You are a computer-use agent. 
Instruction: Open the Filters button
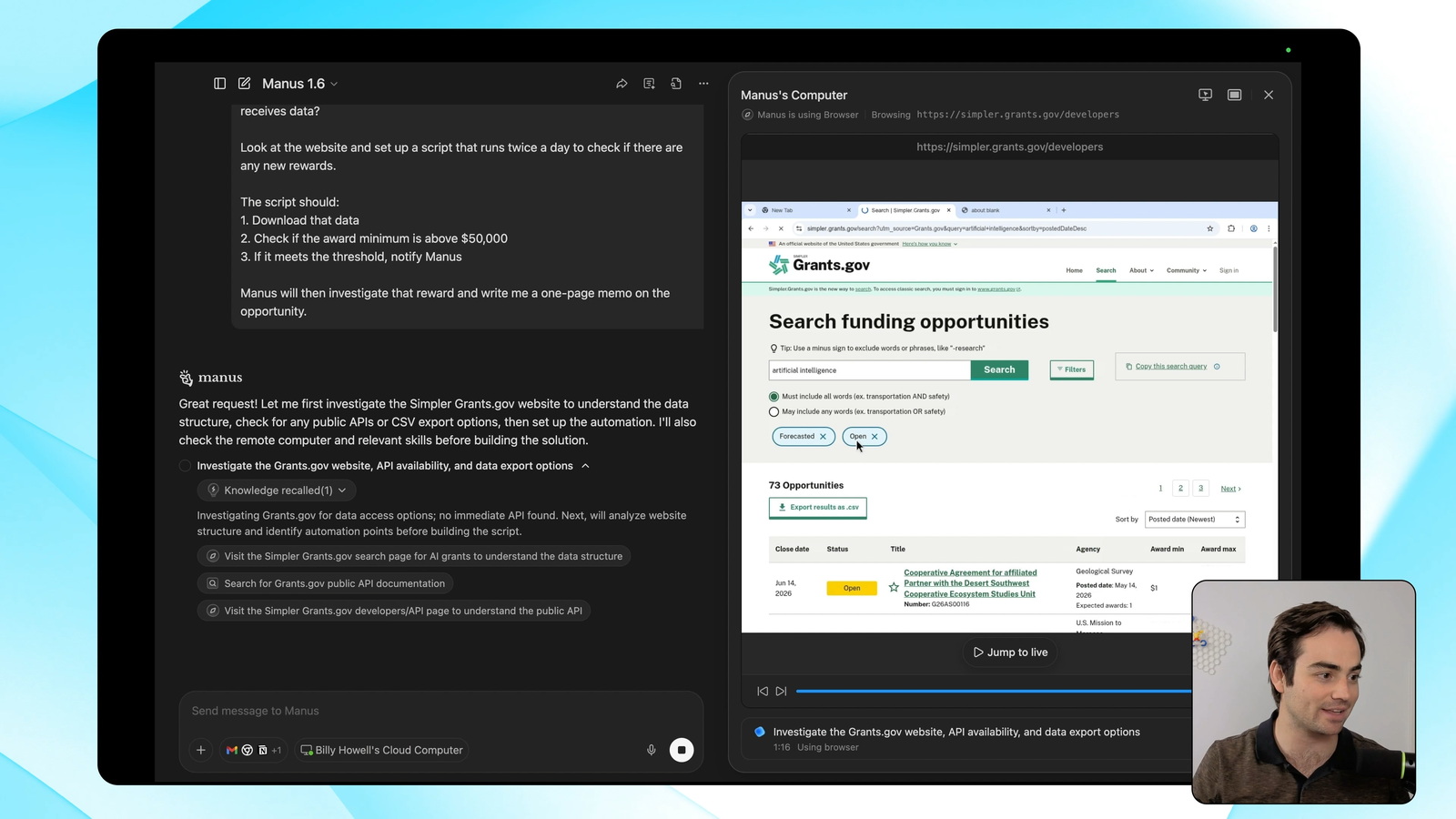(1072, 369)
